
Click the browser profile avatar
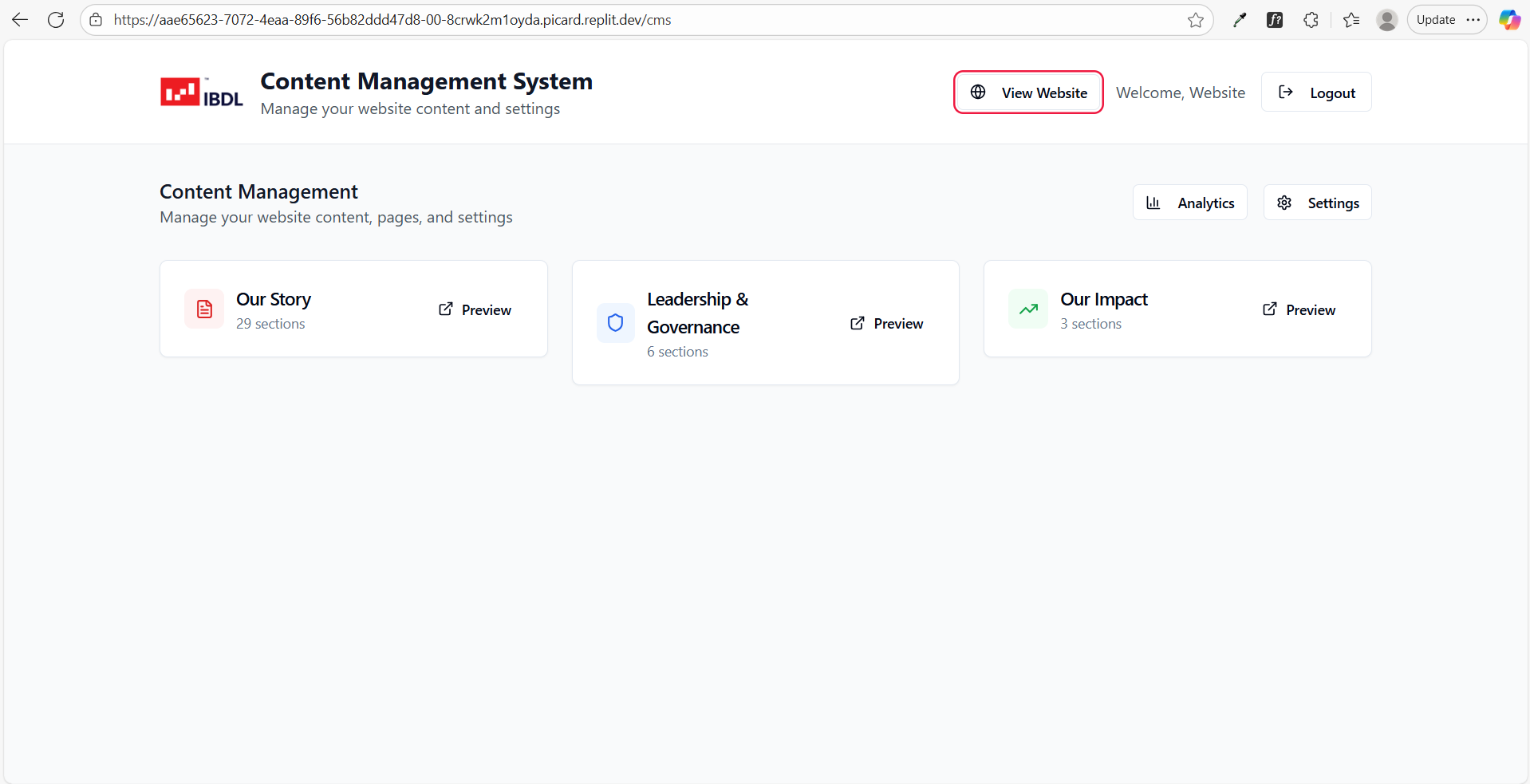point(1387,20)
